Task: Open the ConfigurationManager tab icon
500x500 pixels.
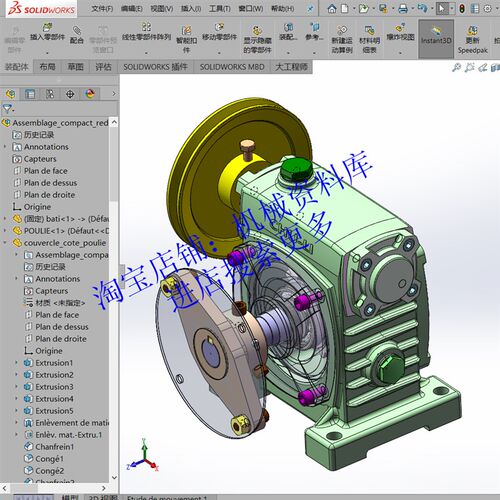Action: click(50, 94)
